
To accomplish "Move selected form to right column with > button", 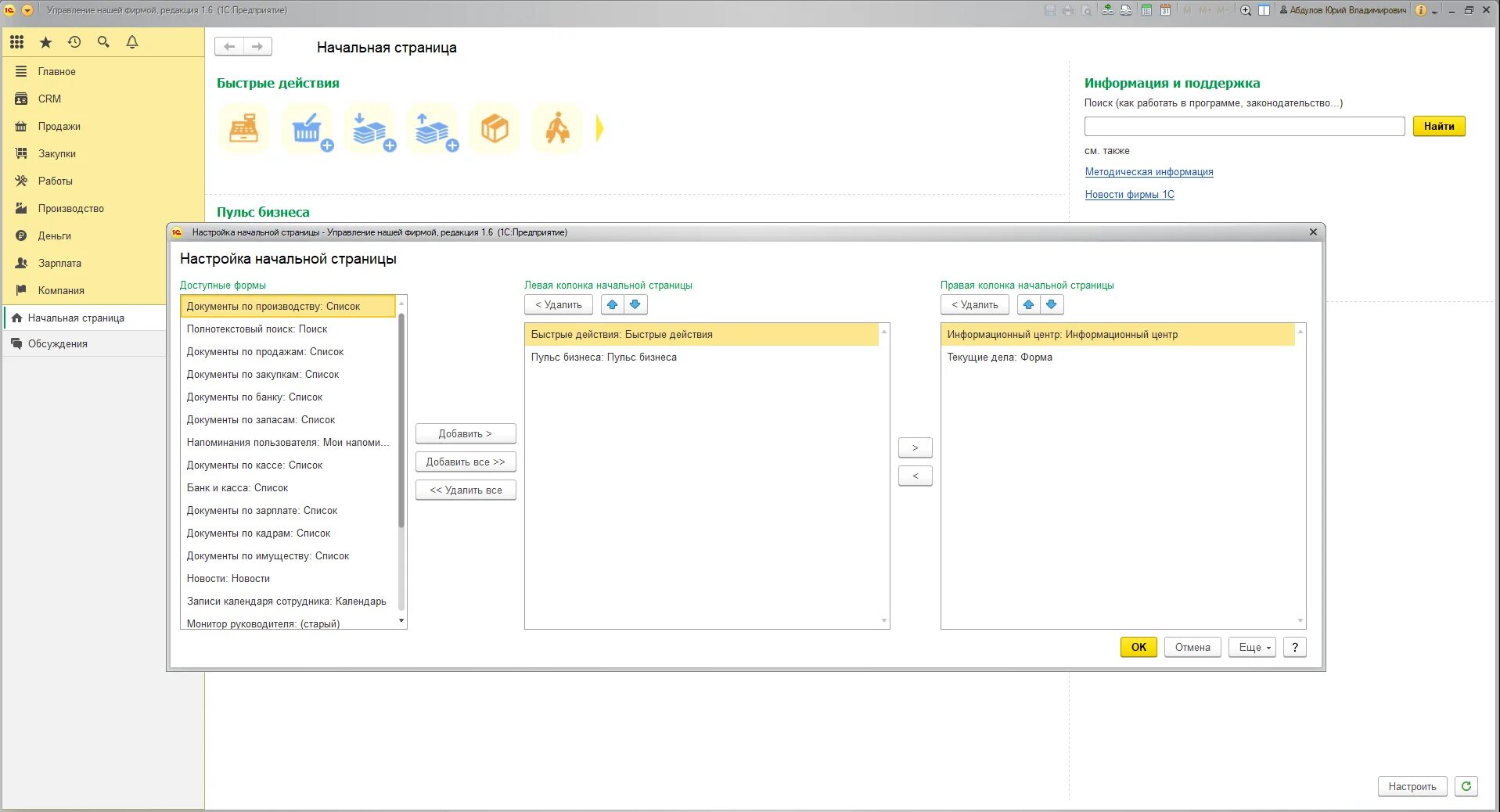I will coord(915,447).
